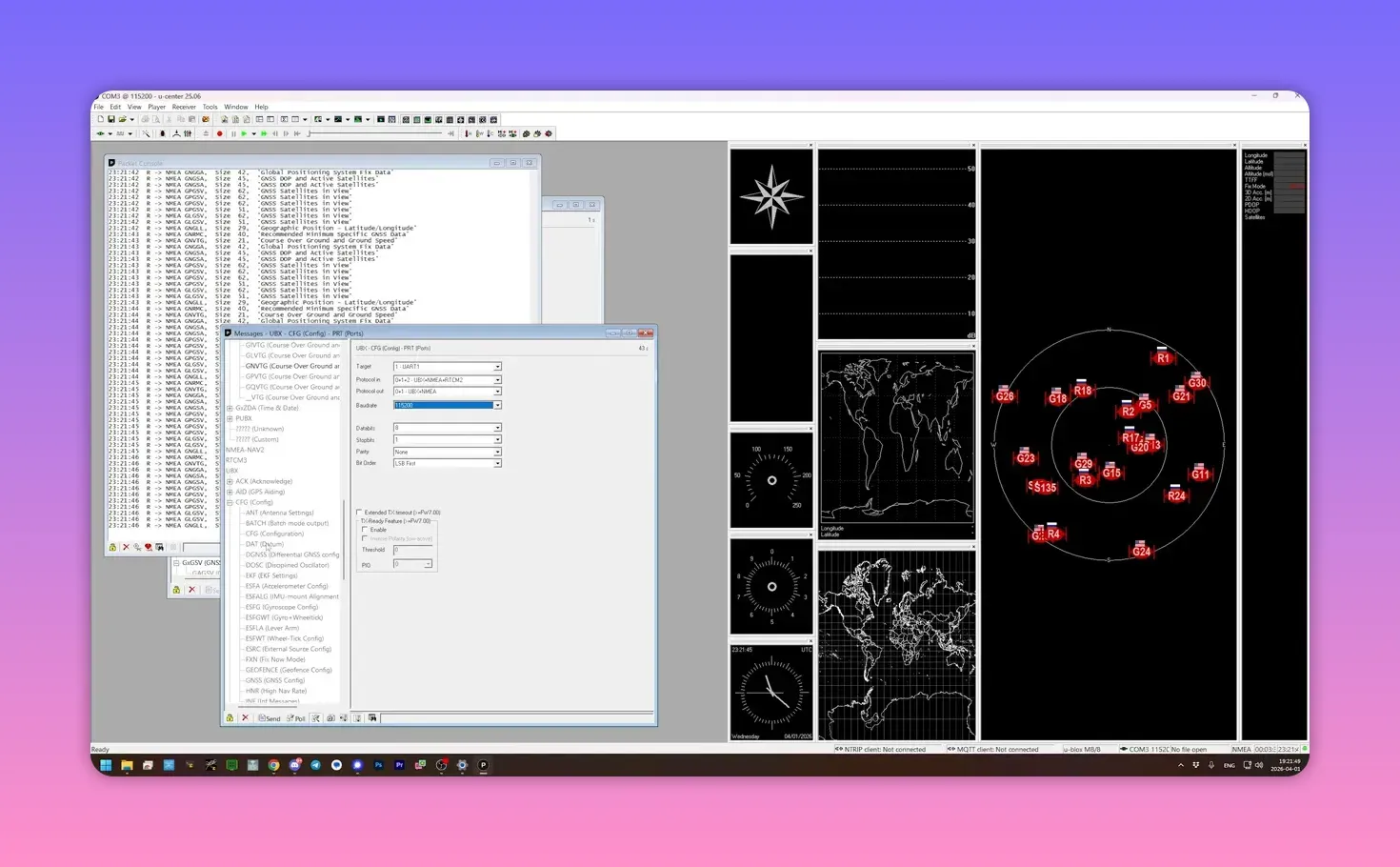Open the Baudrate dropdown showing 115200
Viewport: 1400px width, 867px height.
coord(496,406)
